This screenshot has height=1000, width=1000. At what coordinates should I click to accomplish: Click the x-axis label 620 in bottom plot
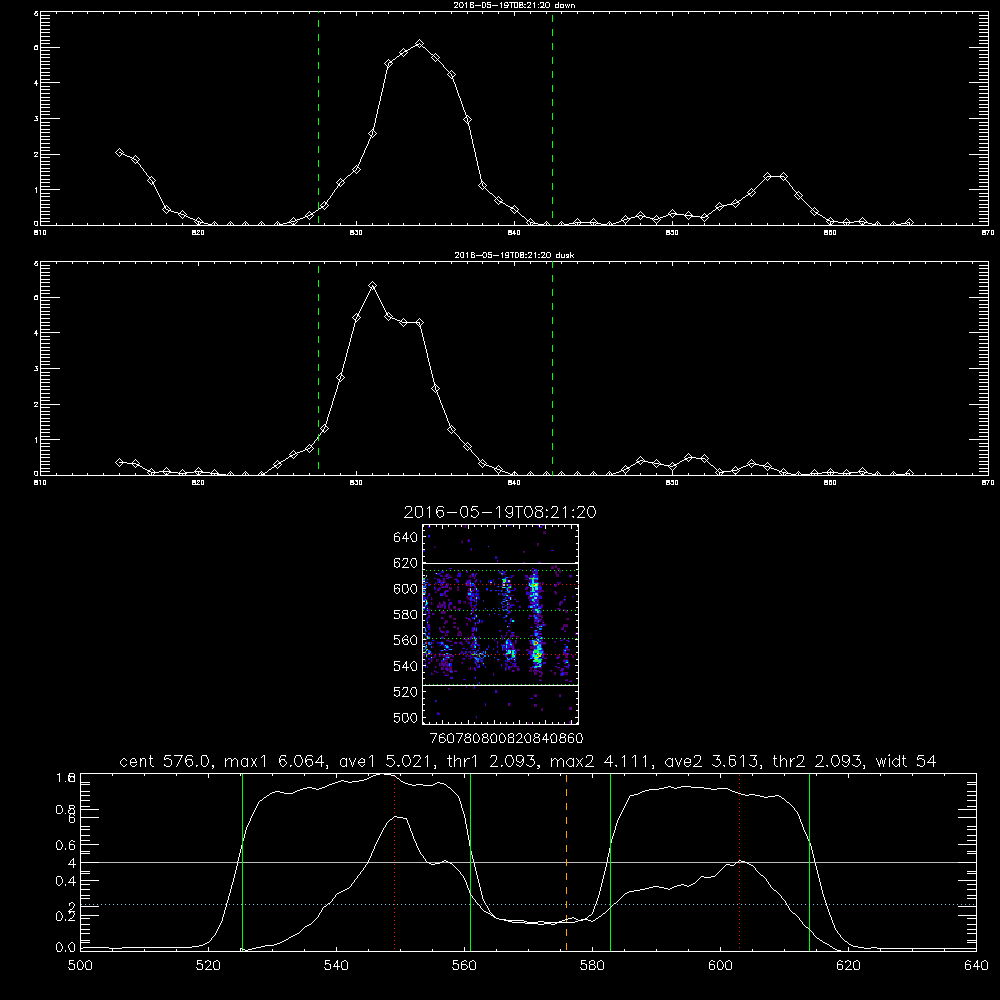click(848, 966)
